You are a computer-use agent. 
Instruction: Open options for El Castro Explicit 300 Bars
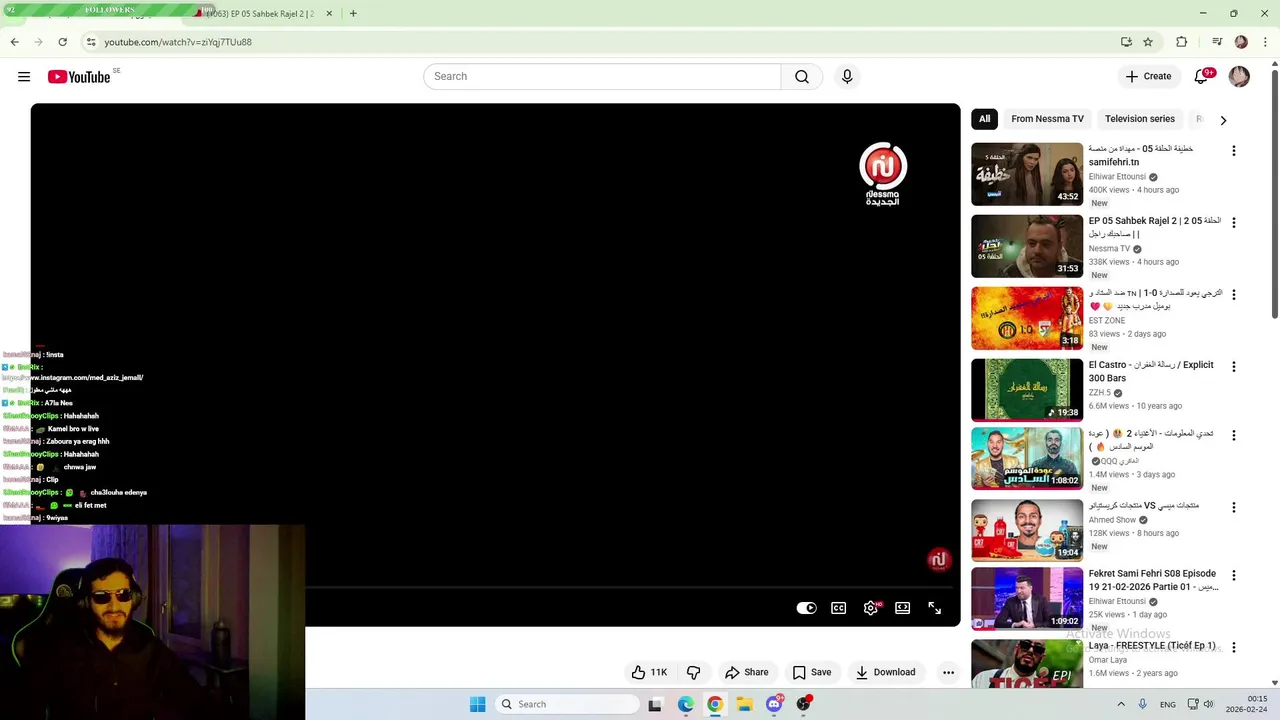tap(1234, 367)
